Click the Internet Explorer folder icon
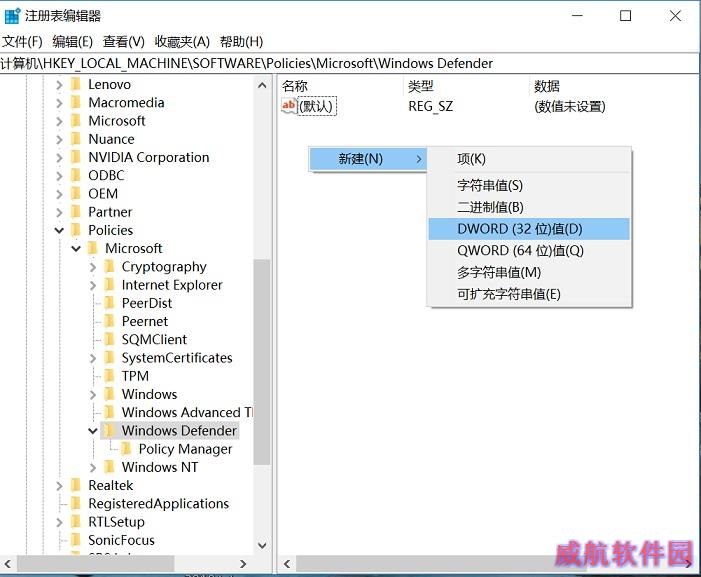The image size is (701, 577). tap(110, 285)
